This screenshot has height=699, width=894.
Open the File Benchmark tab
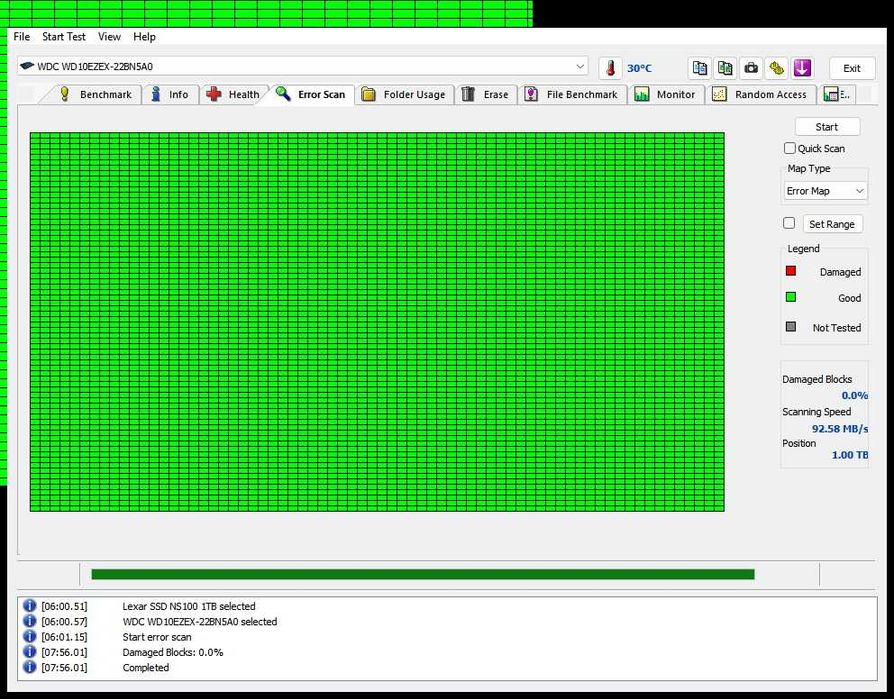(x=572, y=95)
